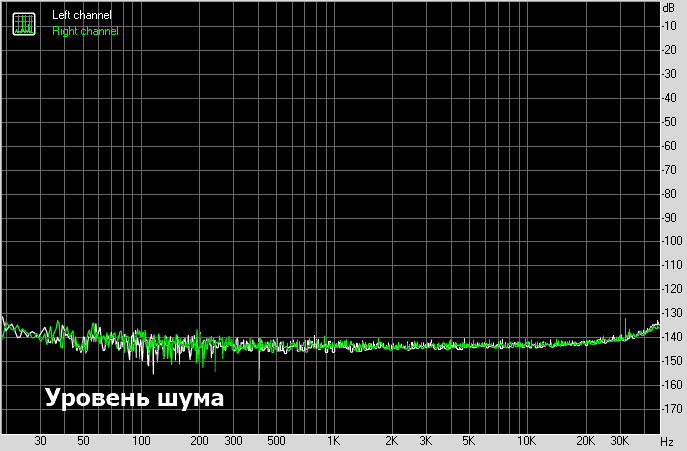Click the 1K frequency axis label

(x=334, y=441)
